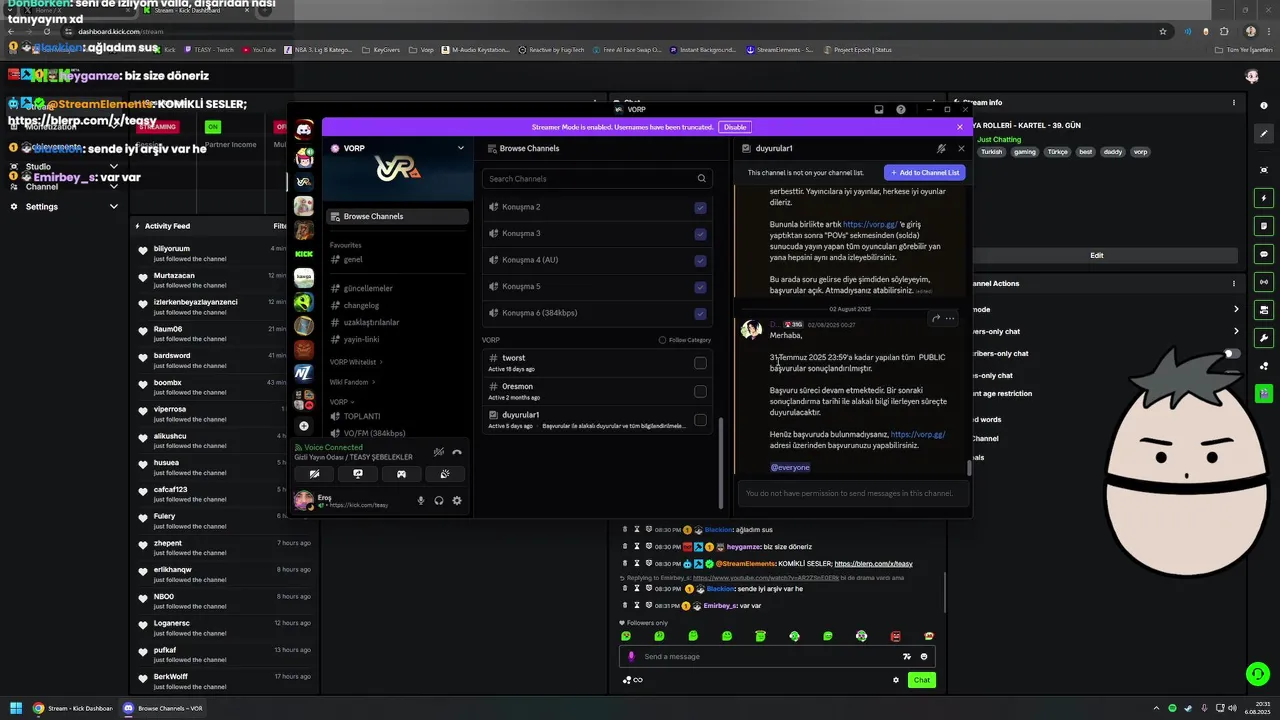Check the duyurular1 channel checkbox
Viewport: 1280px width, 720px height.
(700, 420)
